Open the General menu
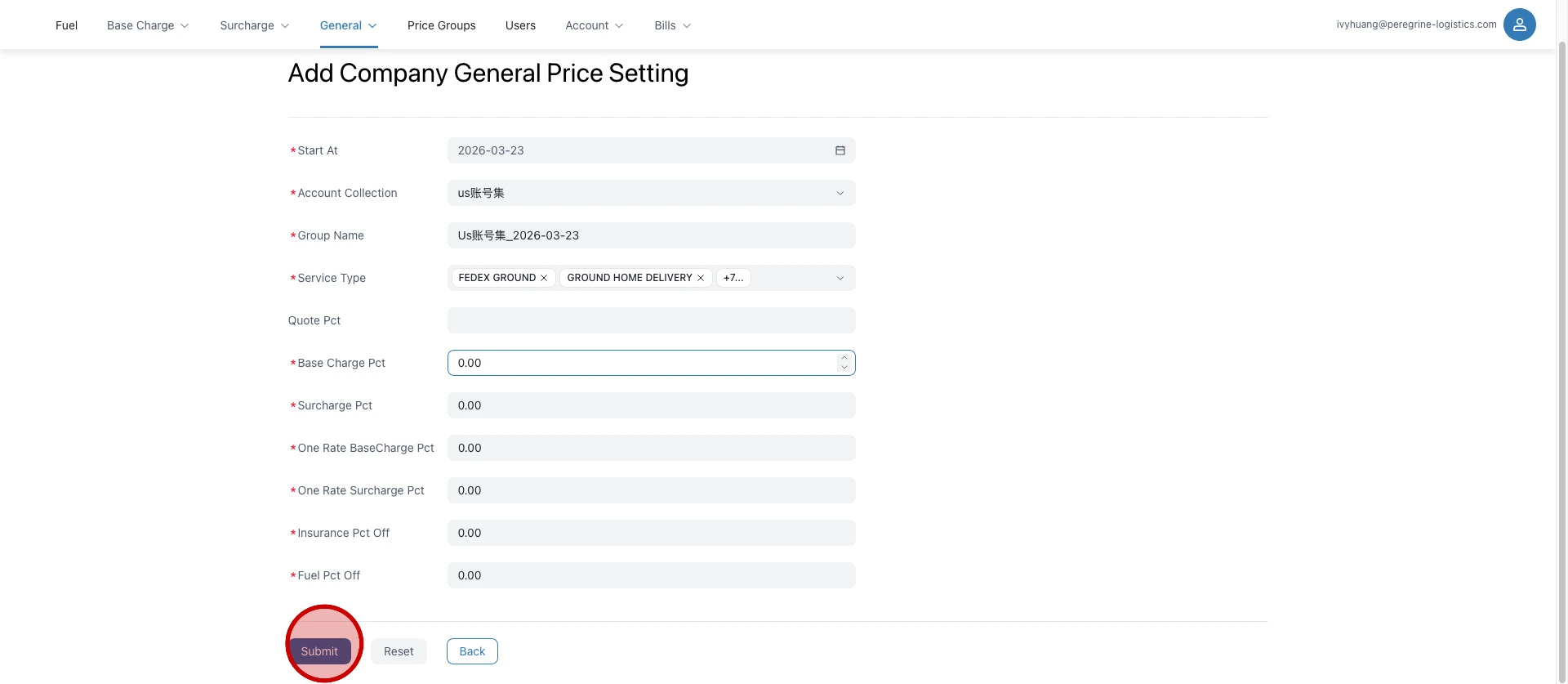 click(348, 25)
